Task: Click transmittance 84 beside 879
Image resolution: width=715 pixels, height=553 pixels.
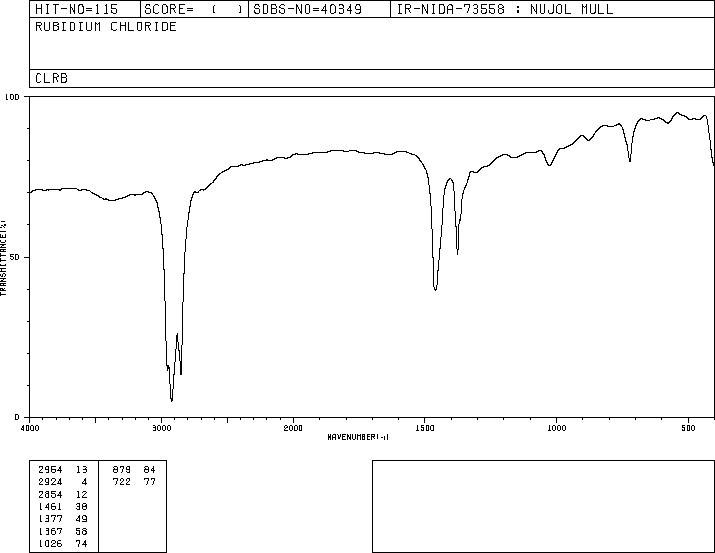Action: 150,470
